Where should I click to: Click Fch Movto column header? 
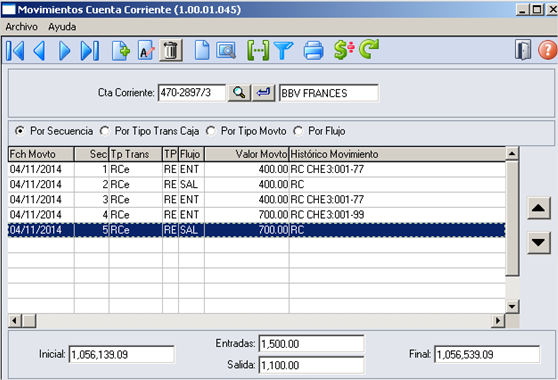[x=41, y=154]
